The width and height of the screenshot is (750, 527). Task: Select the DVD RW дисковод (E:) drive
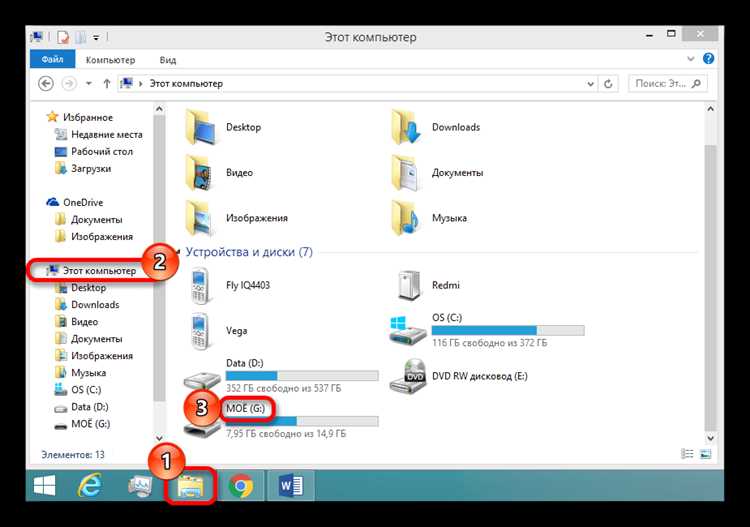pyautogui.click(x=459, y=376)
